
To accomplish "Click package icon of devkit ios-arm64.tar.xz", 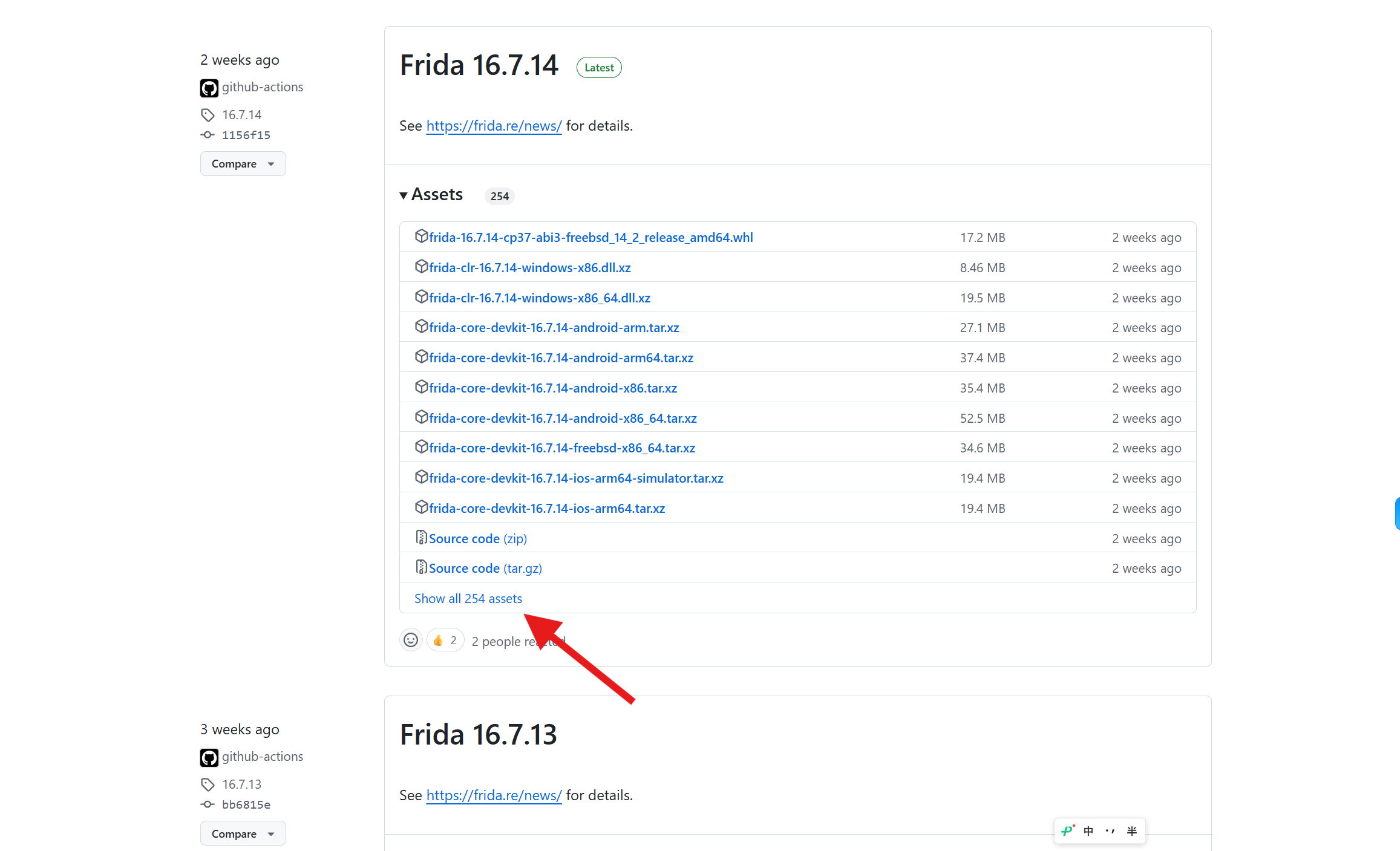I will click(421, 507).
